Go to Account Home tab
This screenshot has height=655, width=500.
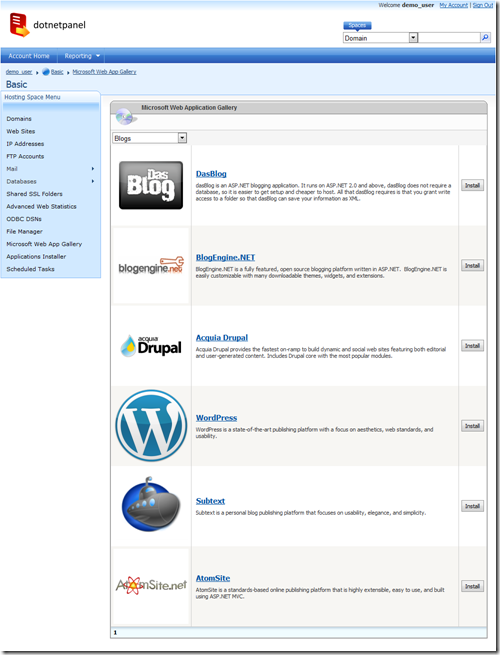tap(29, 56)
